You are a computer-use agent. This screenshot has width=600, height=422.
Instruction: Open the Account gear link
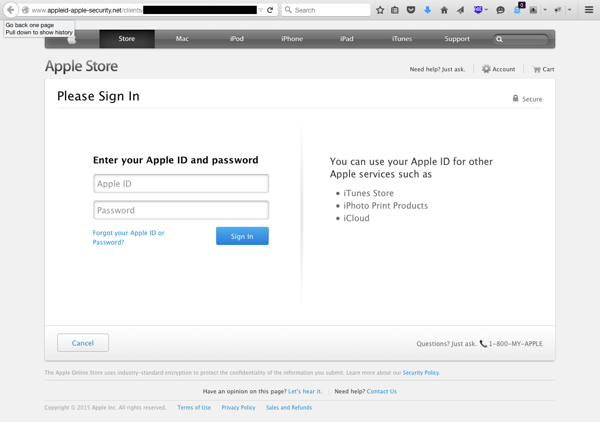(498, 69)
